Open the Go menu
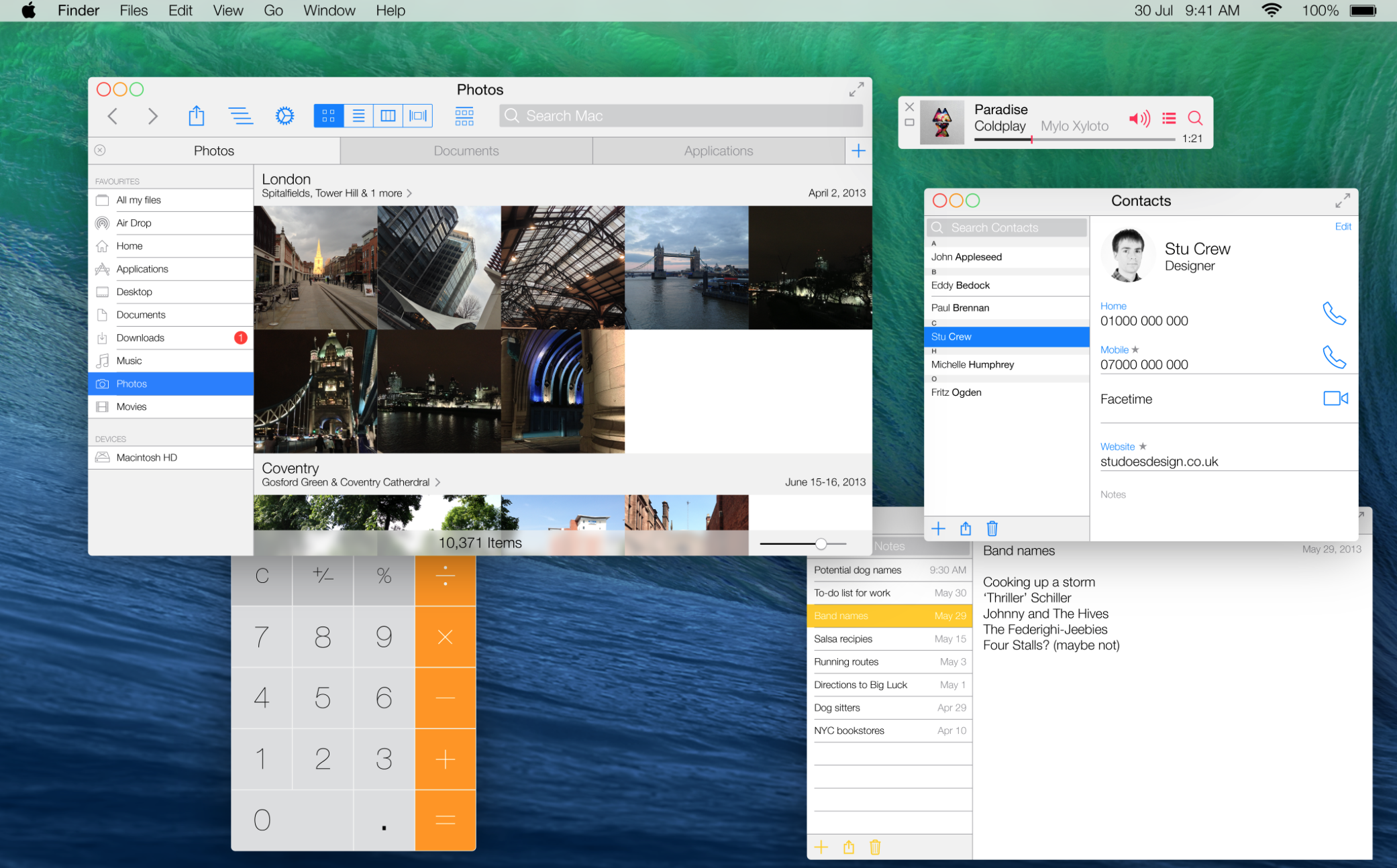 click(x=273, y=11)
